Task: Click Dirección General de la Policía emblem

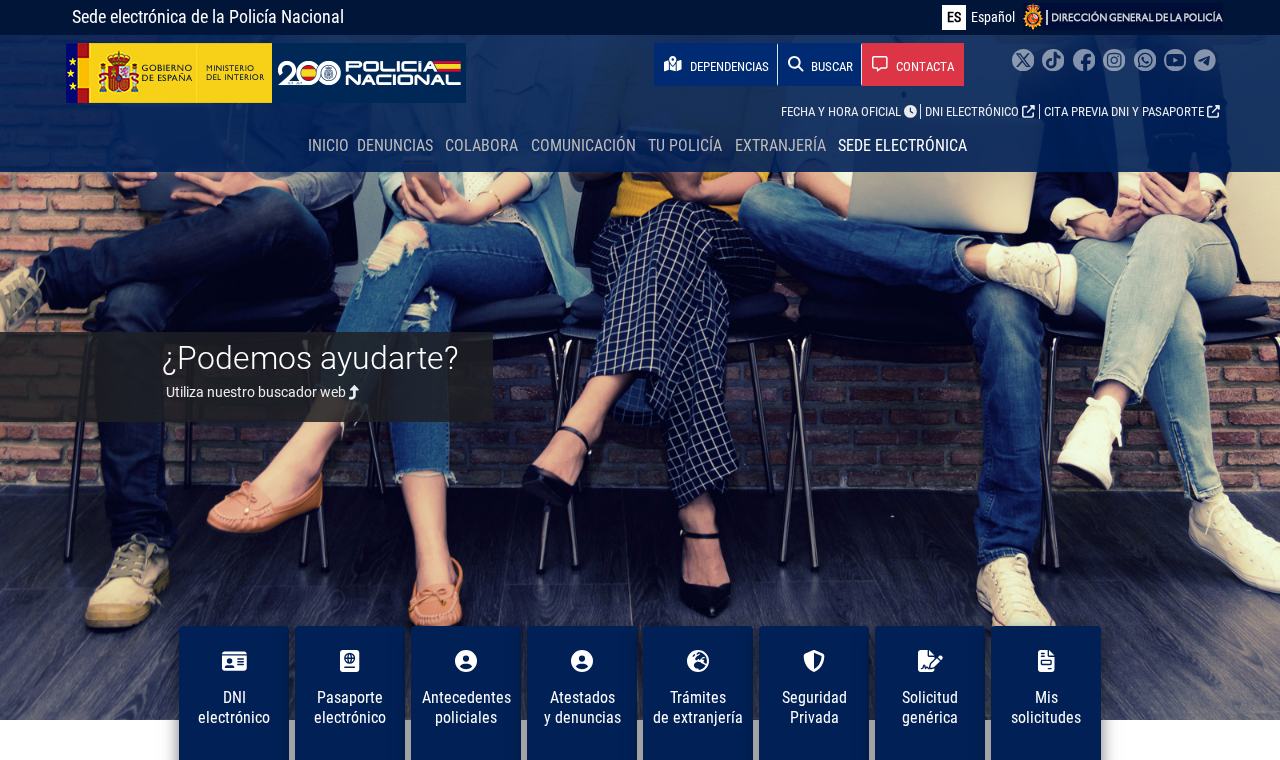Action: pyautogui.click(x=1122, y=17)
